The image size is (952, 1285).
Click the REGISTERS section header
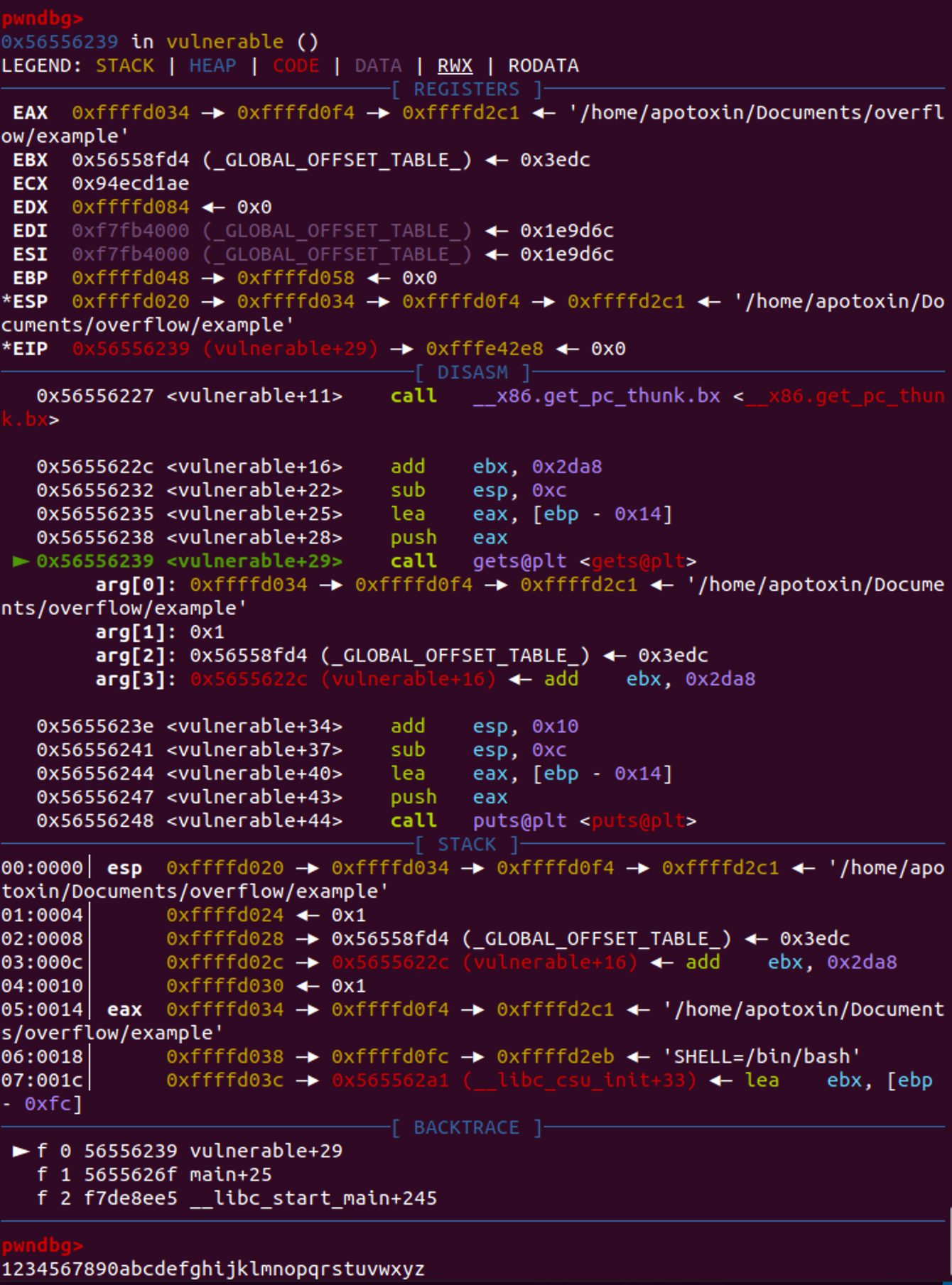[x=466, y=90]
